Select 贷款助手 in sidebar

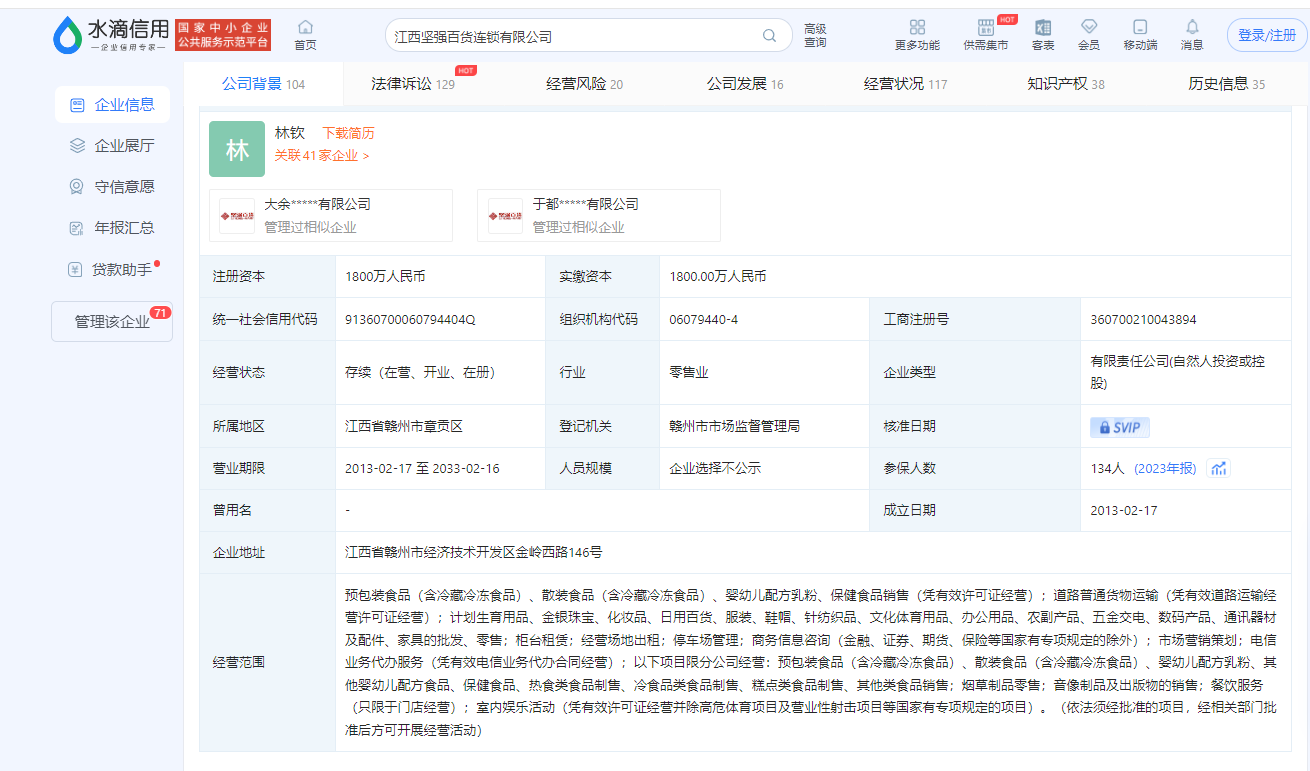click(112, 269)
